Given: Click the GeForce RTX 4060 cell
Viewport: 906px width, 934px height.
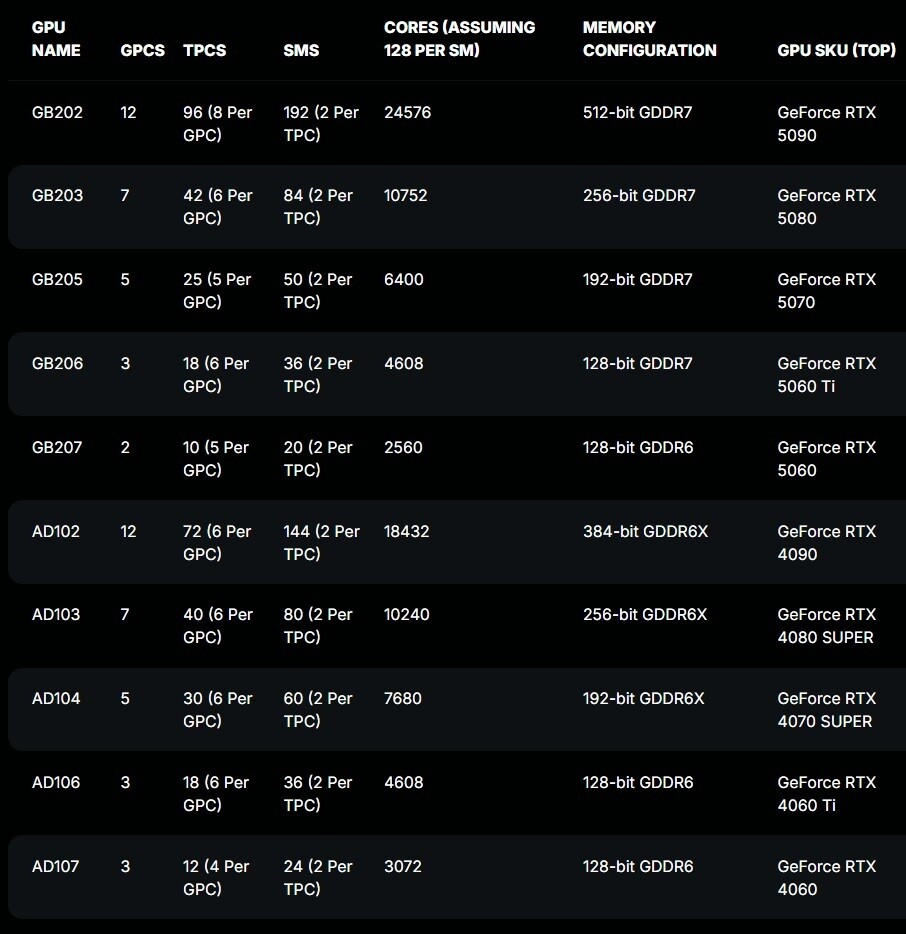Looking at the screenshot, I should (826, 877).
